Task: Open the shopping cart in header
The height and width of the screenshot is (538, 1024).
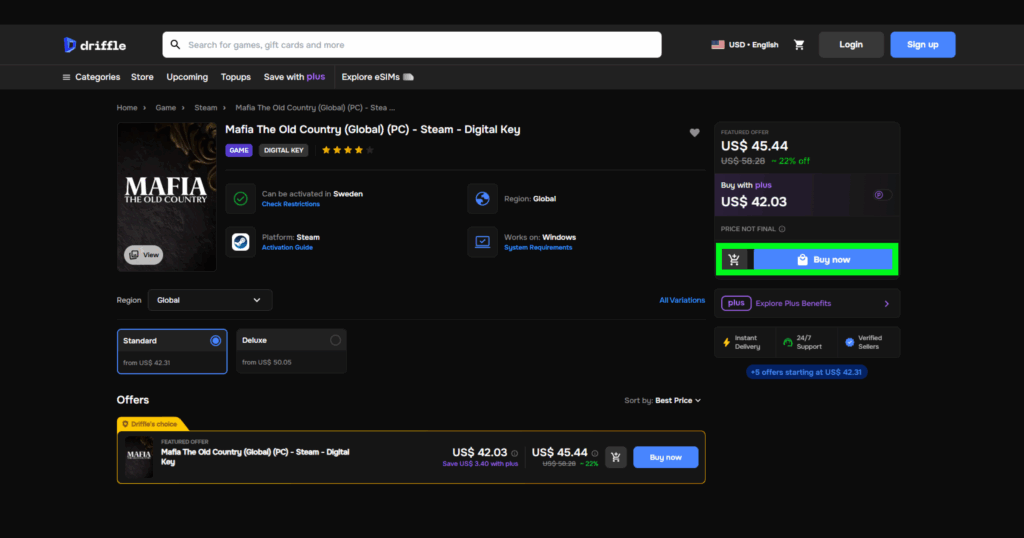Action: pos(799,45)
